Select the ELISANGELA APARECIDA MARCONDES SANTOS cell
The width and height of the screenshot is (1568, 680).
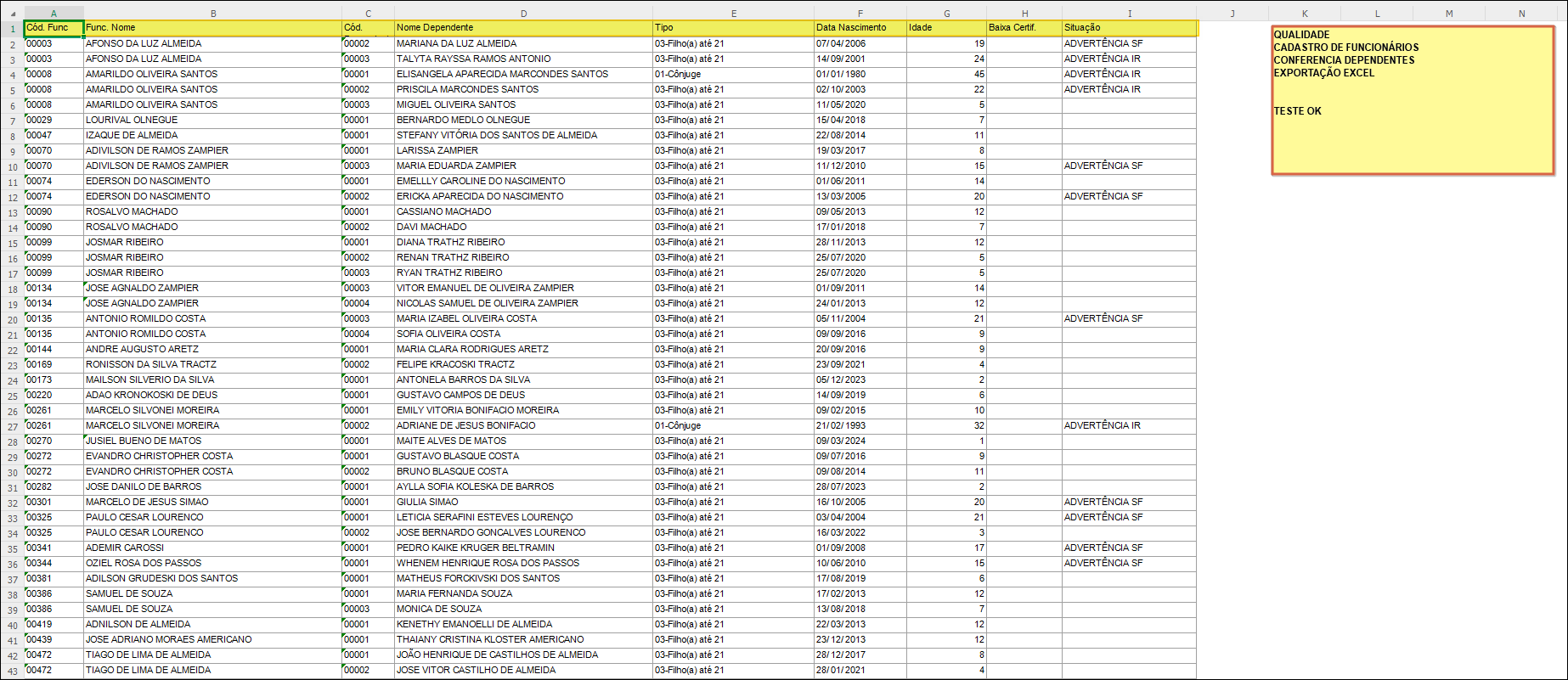502,74
